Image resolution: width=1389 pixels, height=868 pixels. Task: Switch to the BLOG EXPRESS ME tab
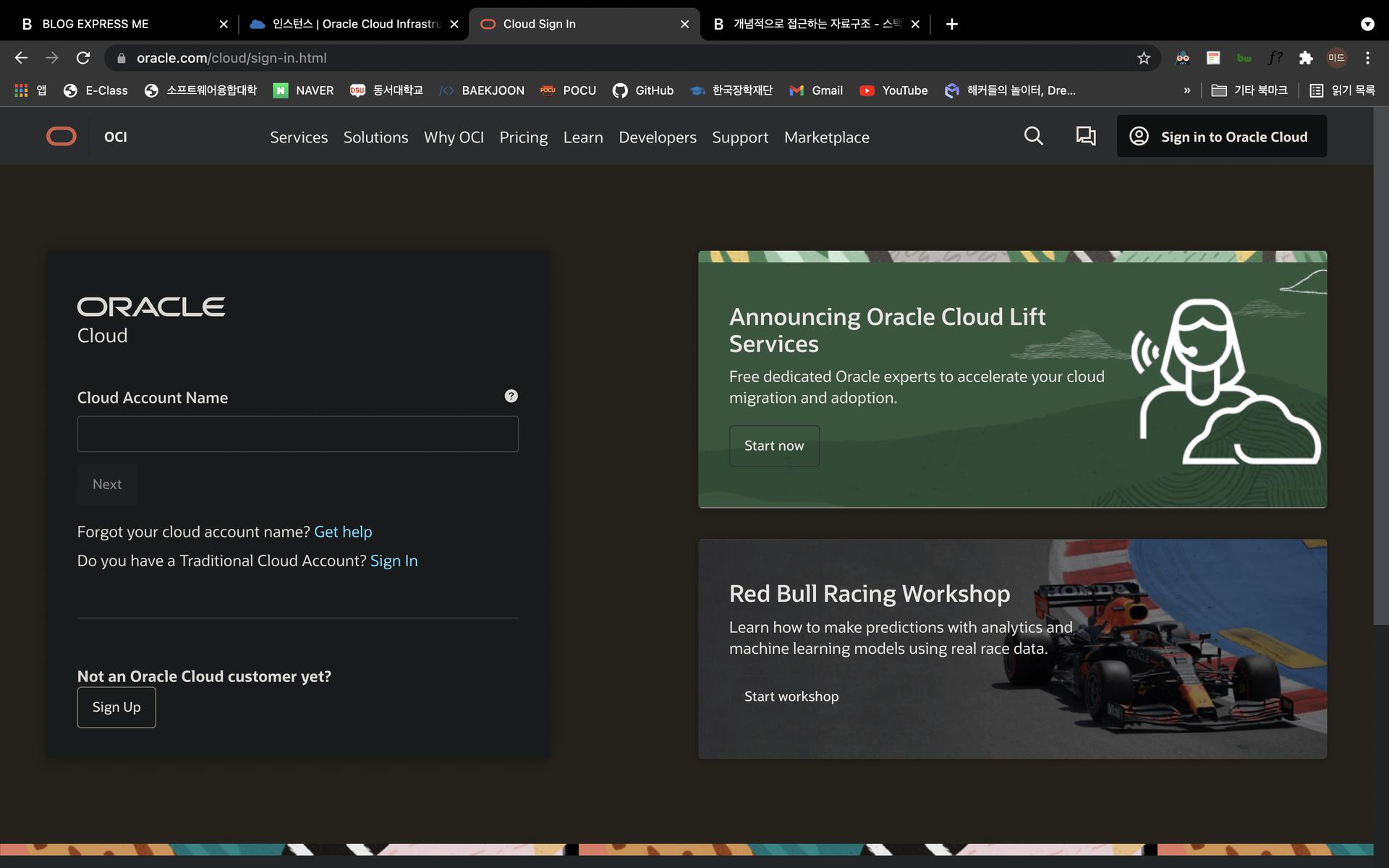tap(95, 24)
